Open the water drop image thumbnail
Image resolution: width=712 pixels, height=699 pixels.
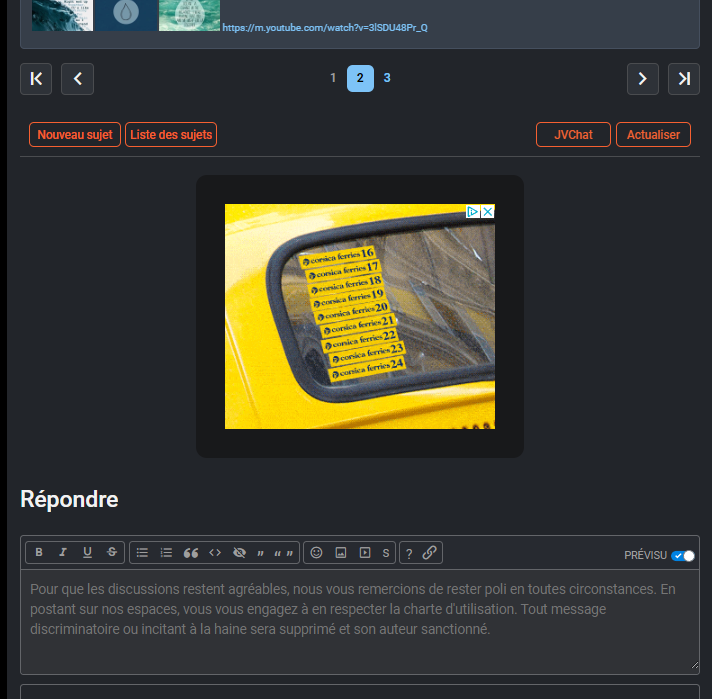126,15
